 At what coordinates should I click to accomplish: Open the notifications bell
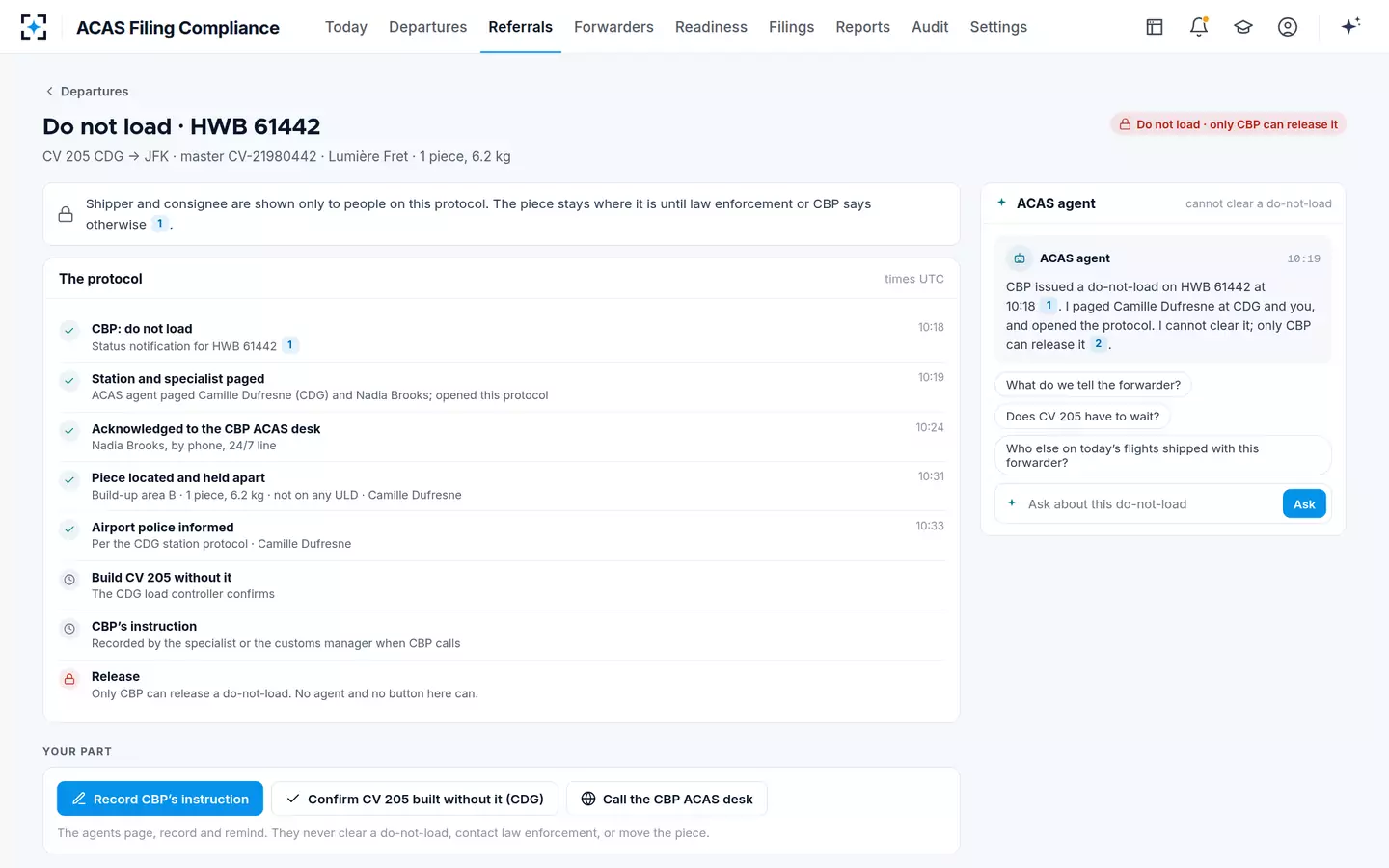click(x=1199, y=27)
